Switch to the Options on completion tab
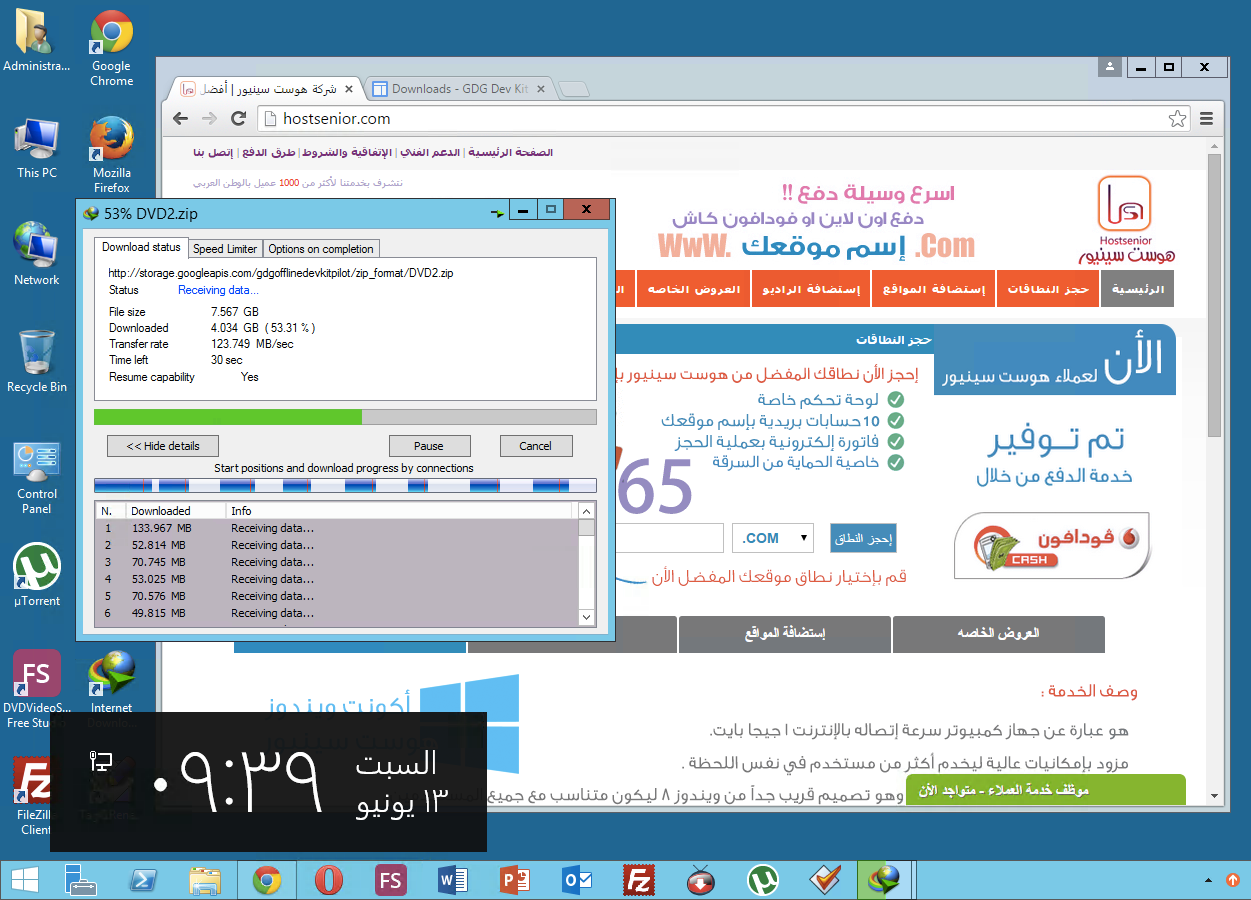This screenshot has width=1251, height=900. click(321, 249)
